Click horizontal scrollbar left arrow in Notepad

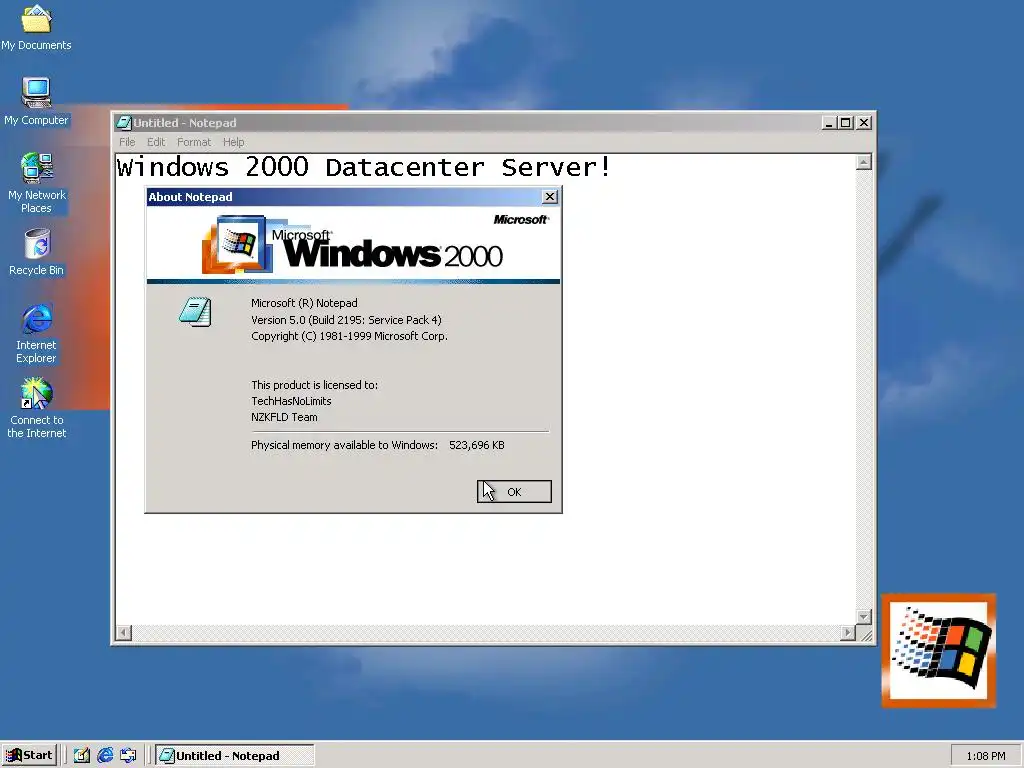point(123,633)
